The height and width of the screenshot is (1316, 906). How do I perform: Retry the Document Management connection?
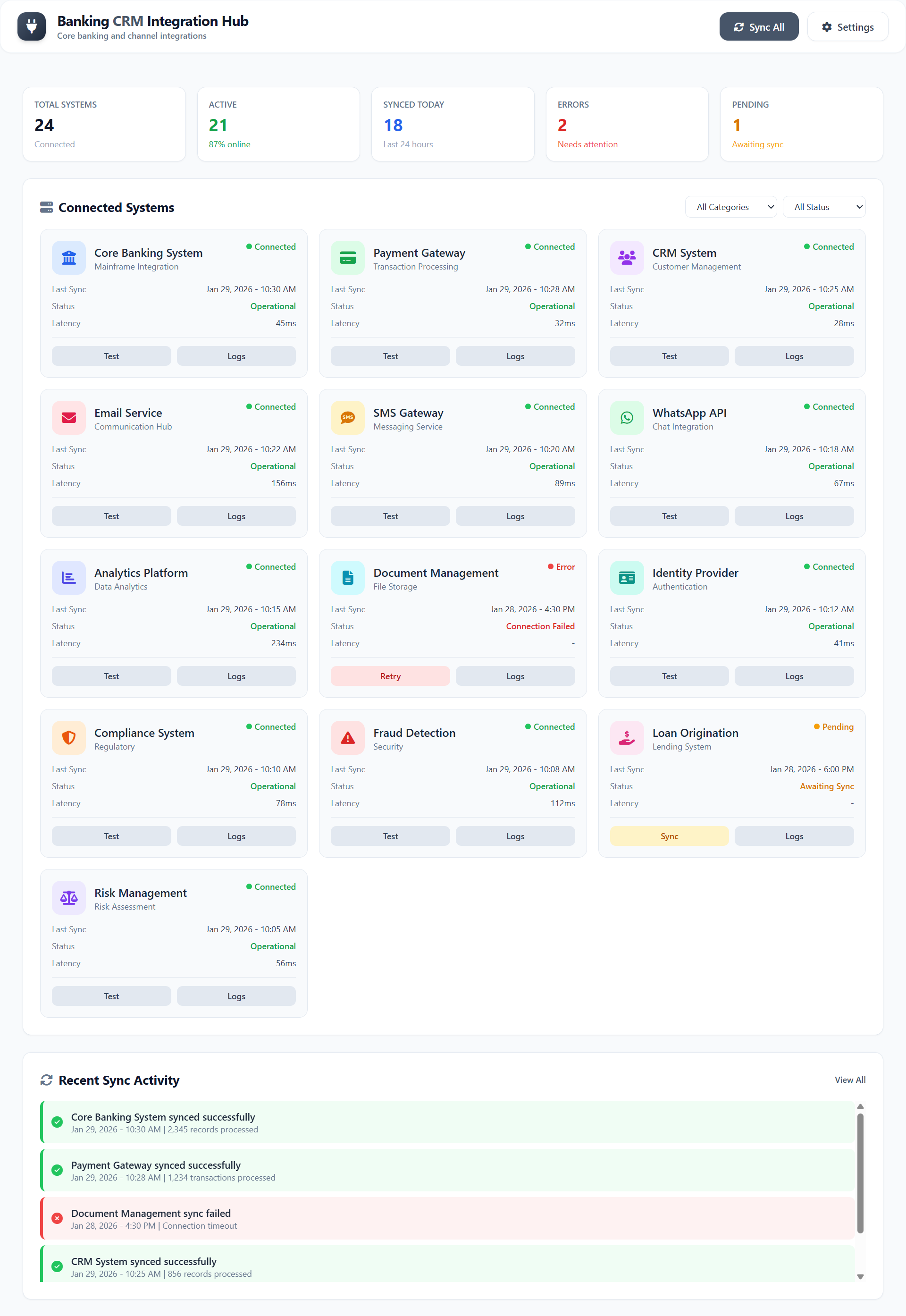(x=390, y=675)
